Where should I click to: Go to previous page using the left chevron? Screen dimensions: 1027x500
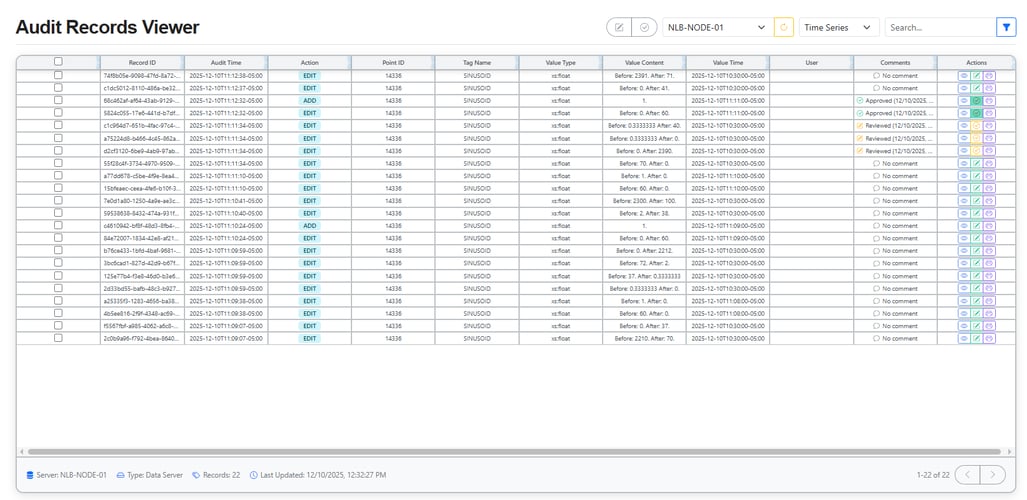967,474
